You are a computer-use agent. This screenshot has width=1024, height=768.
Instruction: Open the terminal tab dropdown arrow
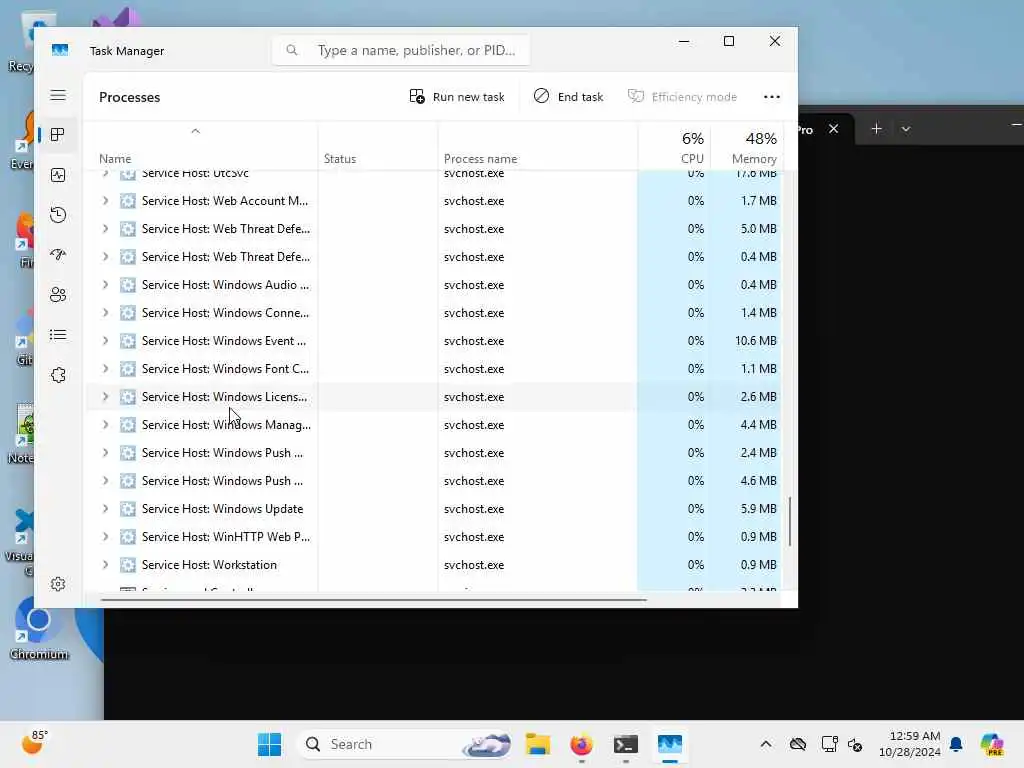[x=906, y=129]
